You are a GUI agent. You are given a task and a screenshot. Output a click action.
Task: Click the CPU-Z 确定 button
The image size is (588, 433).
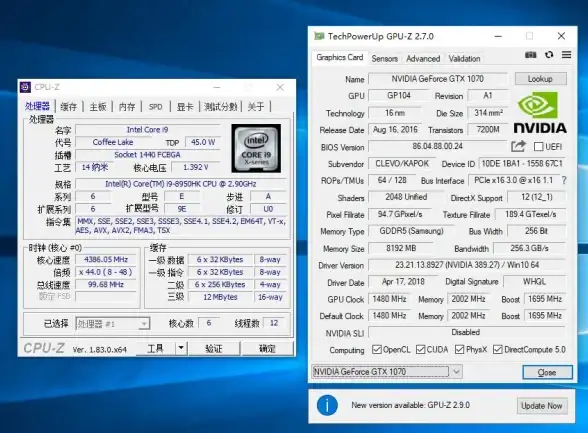267,348
